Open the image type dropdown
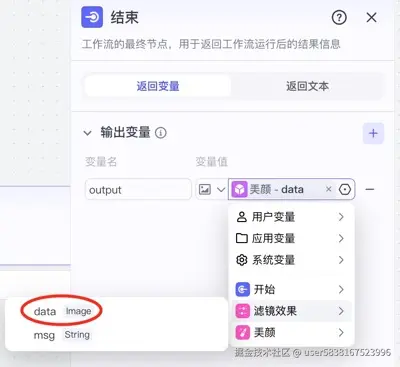The height and width of the screenshot is (367, 400). click(221, 190)
